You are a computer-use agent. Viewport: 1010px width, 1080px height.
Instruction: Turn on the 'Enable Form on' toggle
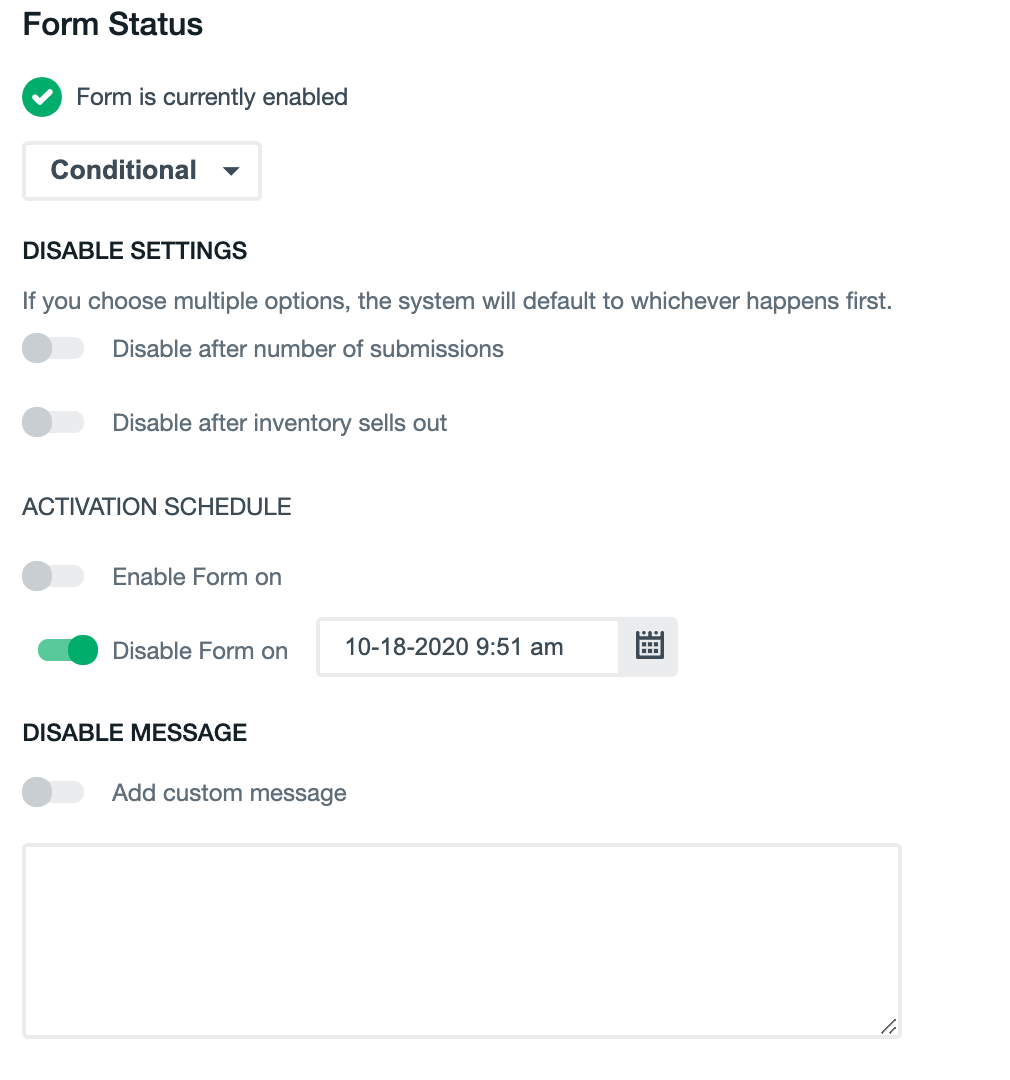[x=53, y=576]
